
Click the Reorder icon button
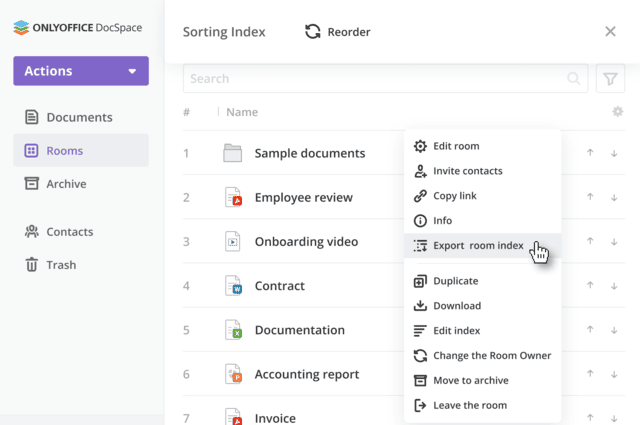point(313,32)
